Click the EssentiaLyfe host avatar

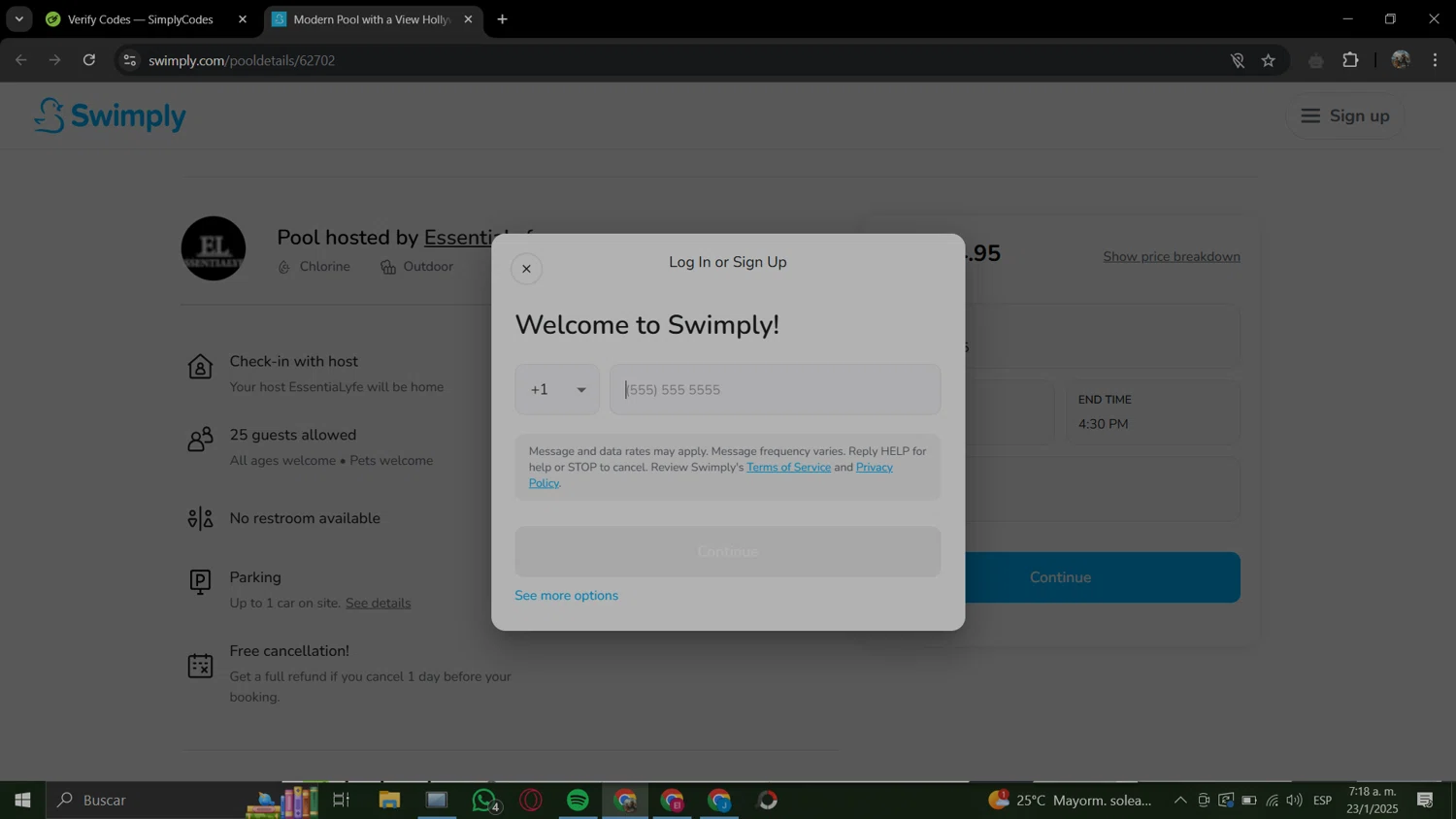[214, 248]
